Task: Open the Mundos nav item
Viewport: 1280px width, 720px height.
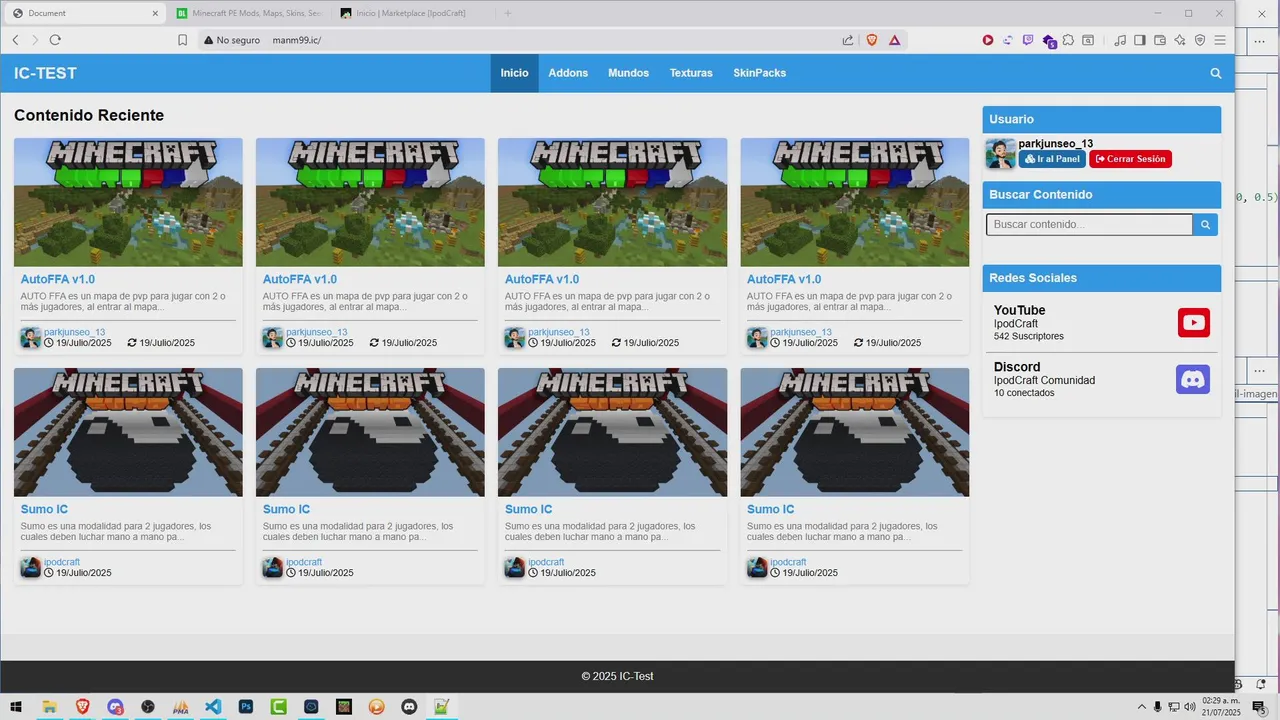Action: click(628, 73)
